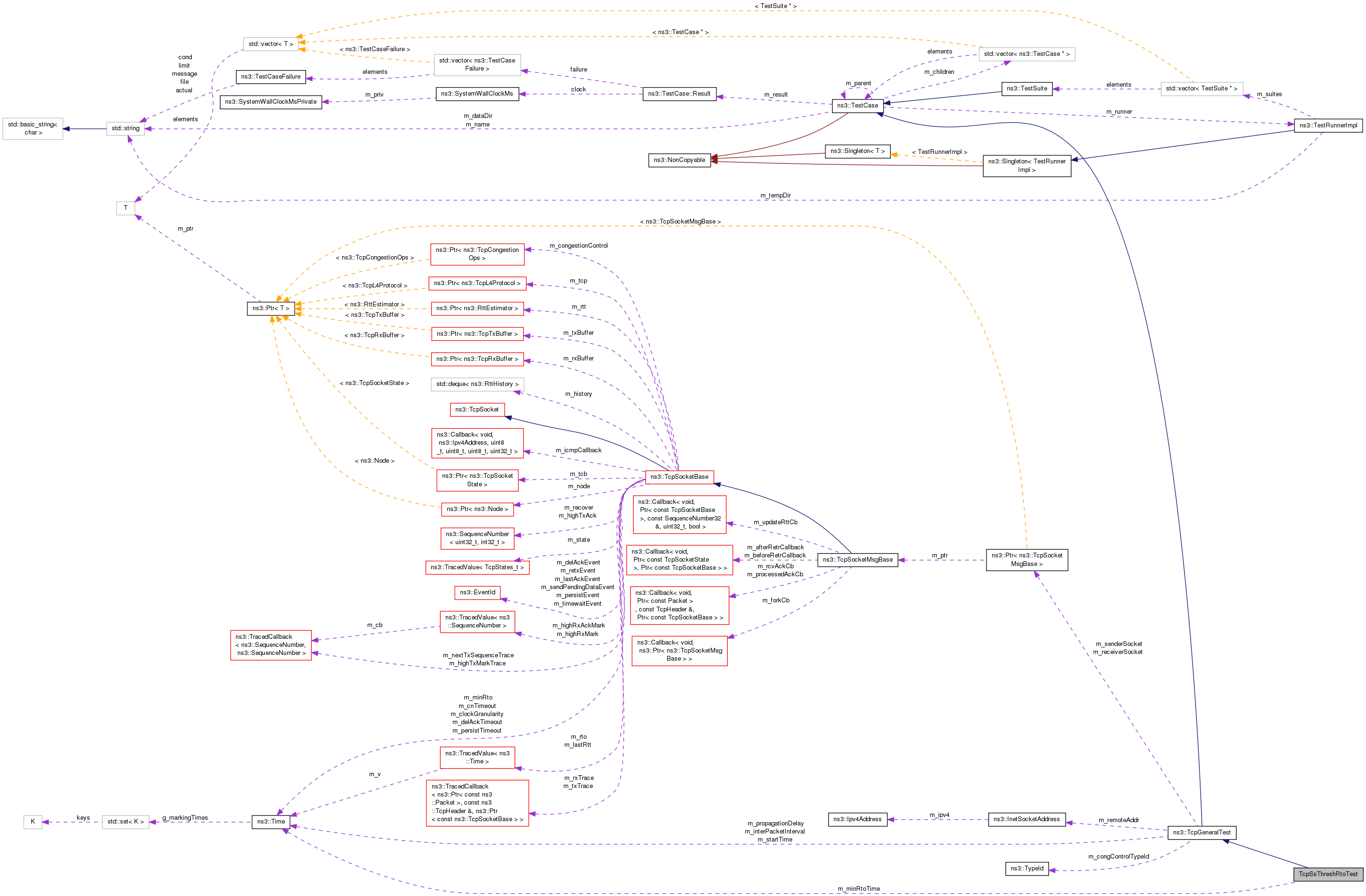Open the std::string node
1366x896 pixels.
coord(126,128)
